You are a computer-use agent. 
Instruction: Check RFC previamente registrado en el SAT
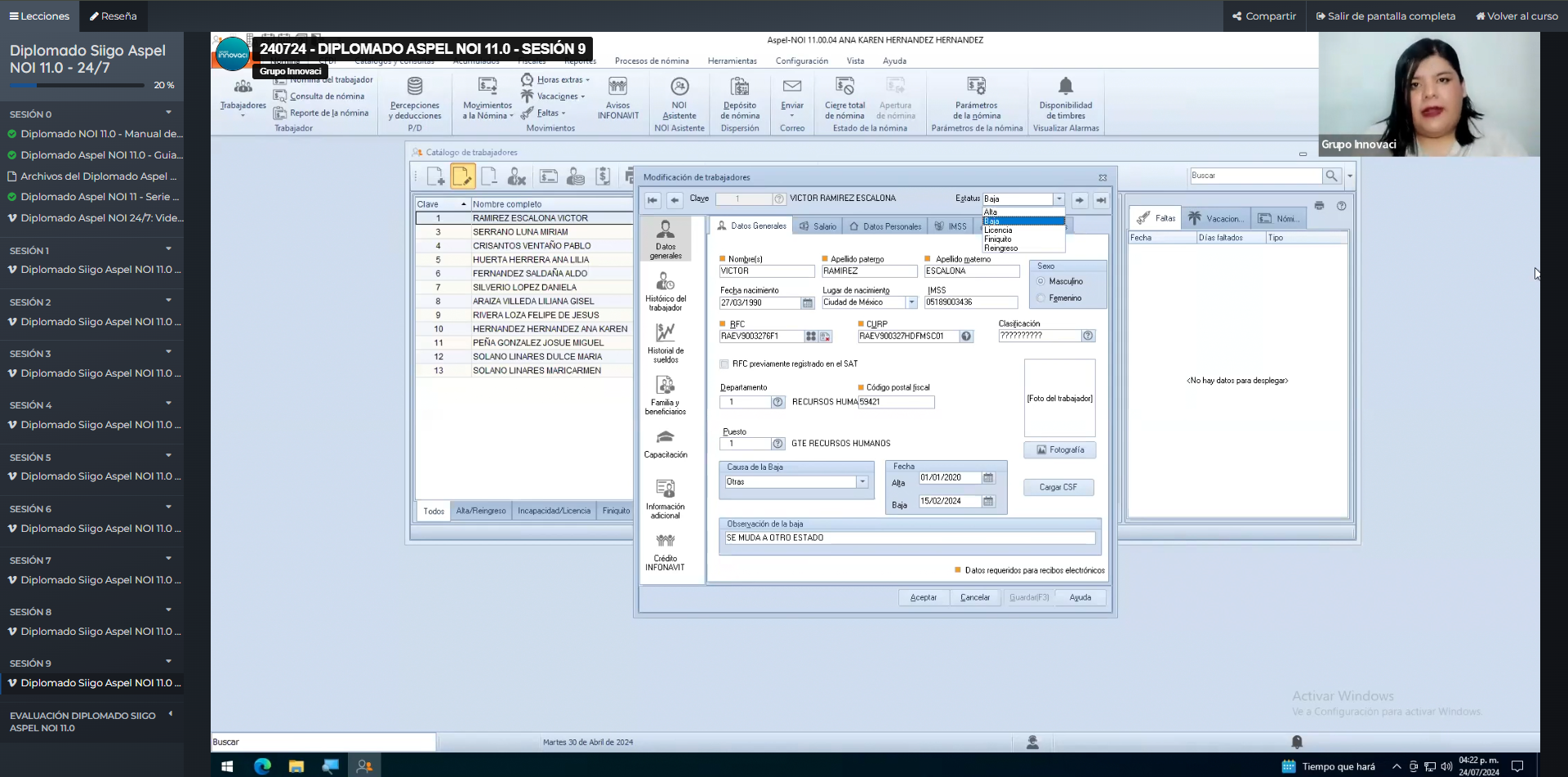coord(724,364)
